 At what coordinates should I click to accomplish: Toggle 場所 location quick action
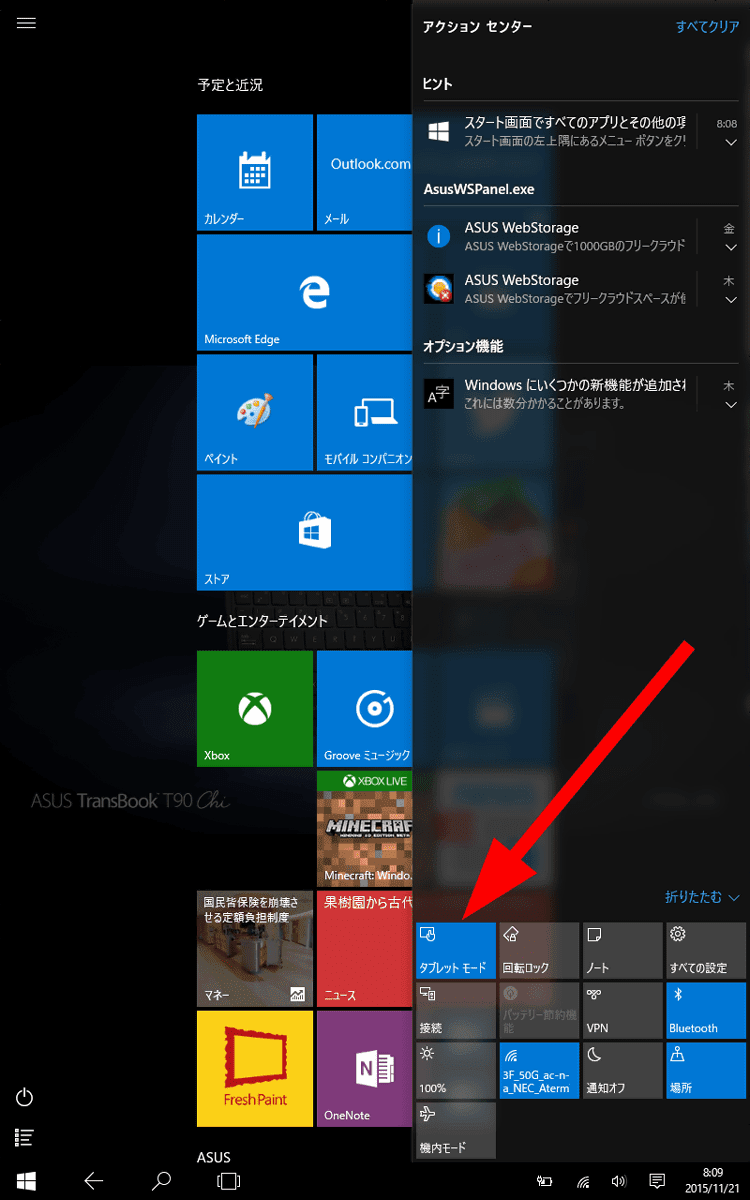pos(706,1070)
